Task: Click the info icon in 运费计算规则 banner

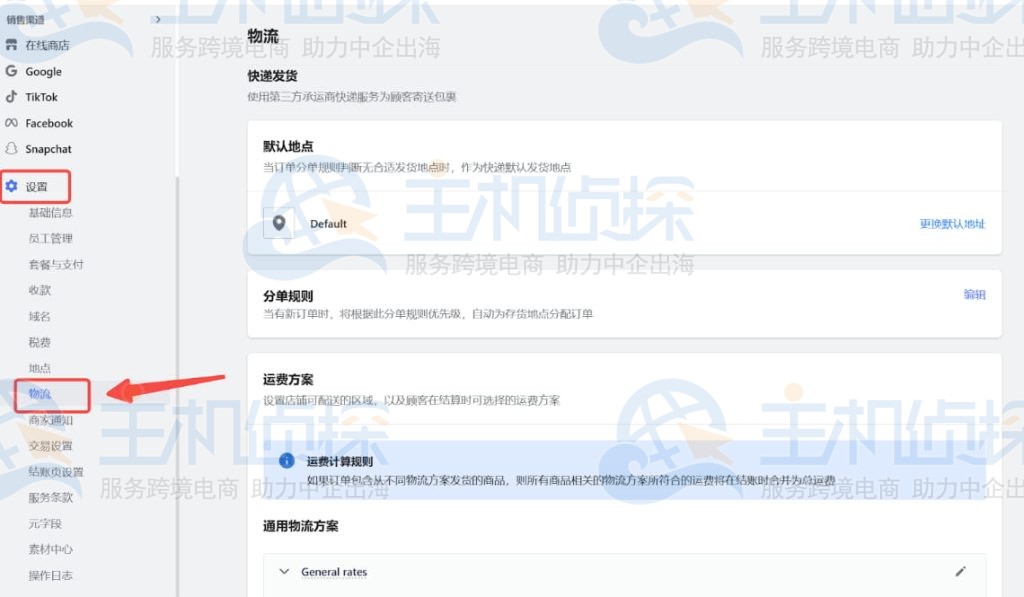Action: (285, 462)
